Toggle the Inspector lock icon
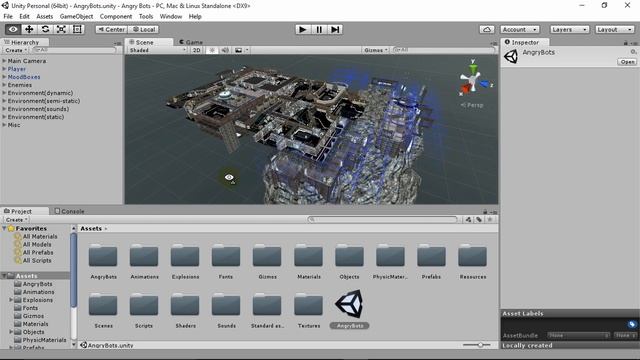The height and width of the screenshot is (360, 640). coord(625,42)
